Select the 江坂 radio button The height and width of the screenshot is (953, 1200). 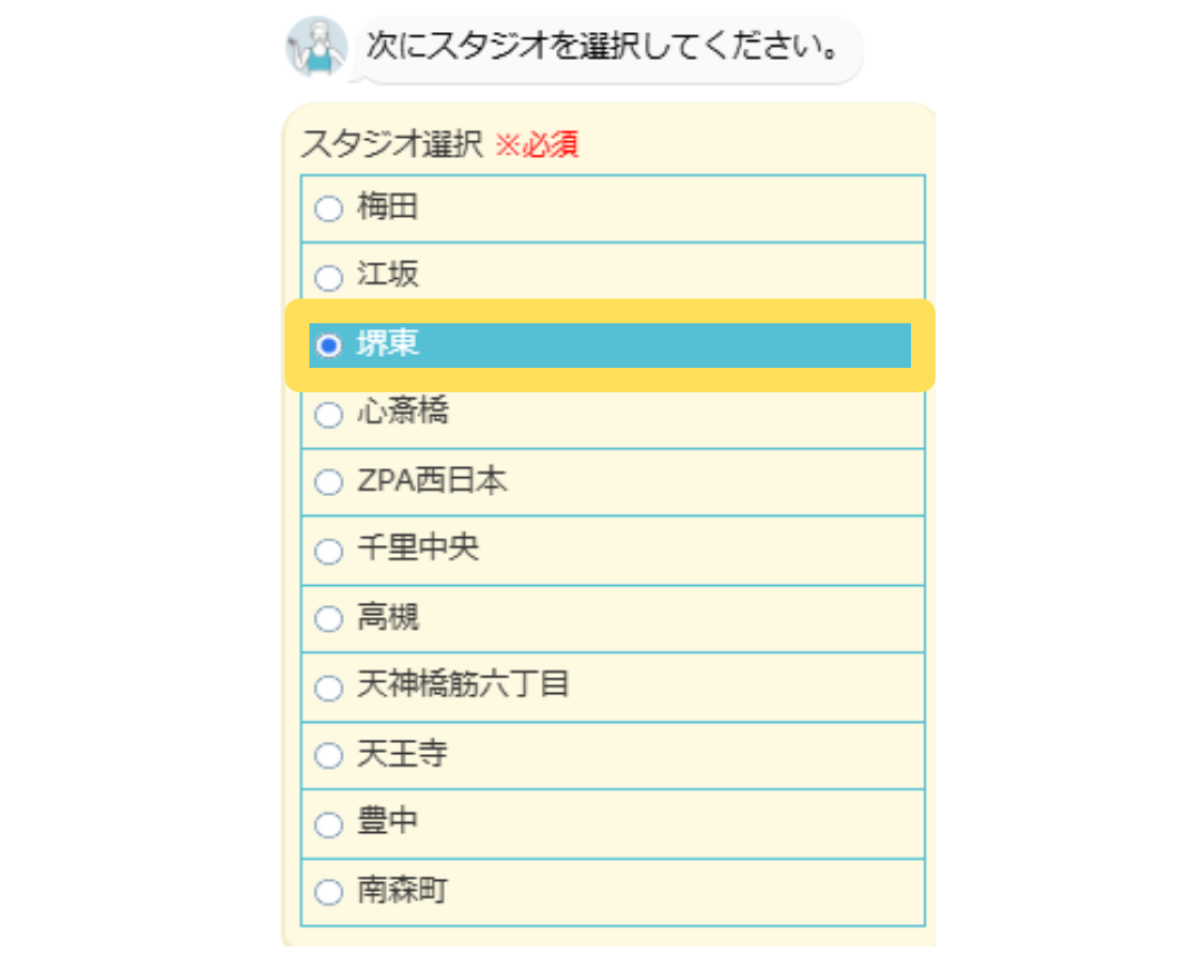[x=328, y=277]
